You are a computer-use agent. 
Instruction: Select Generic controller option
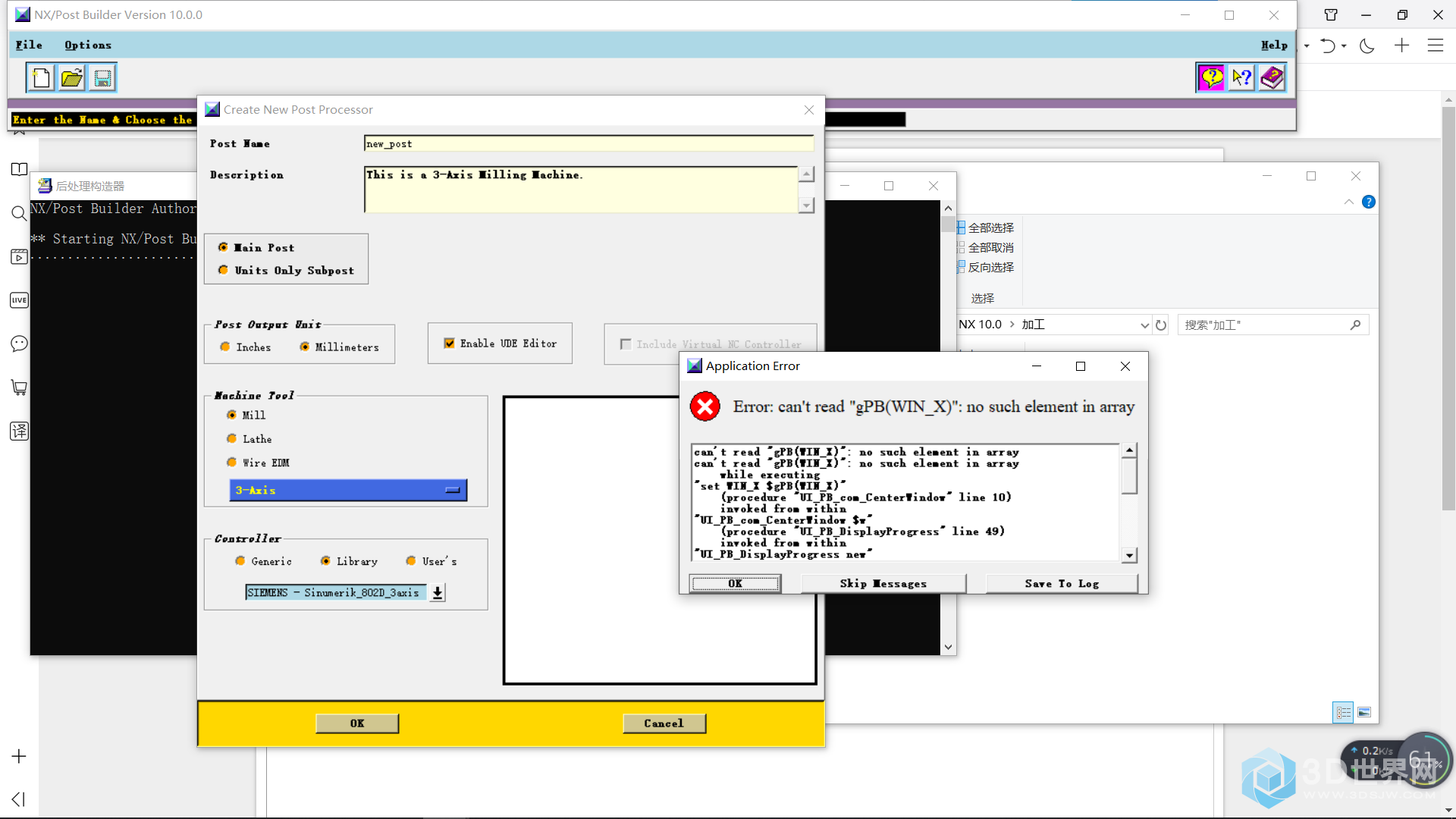240,560
